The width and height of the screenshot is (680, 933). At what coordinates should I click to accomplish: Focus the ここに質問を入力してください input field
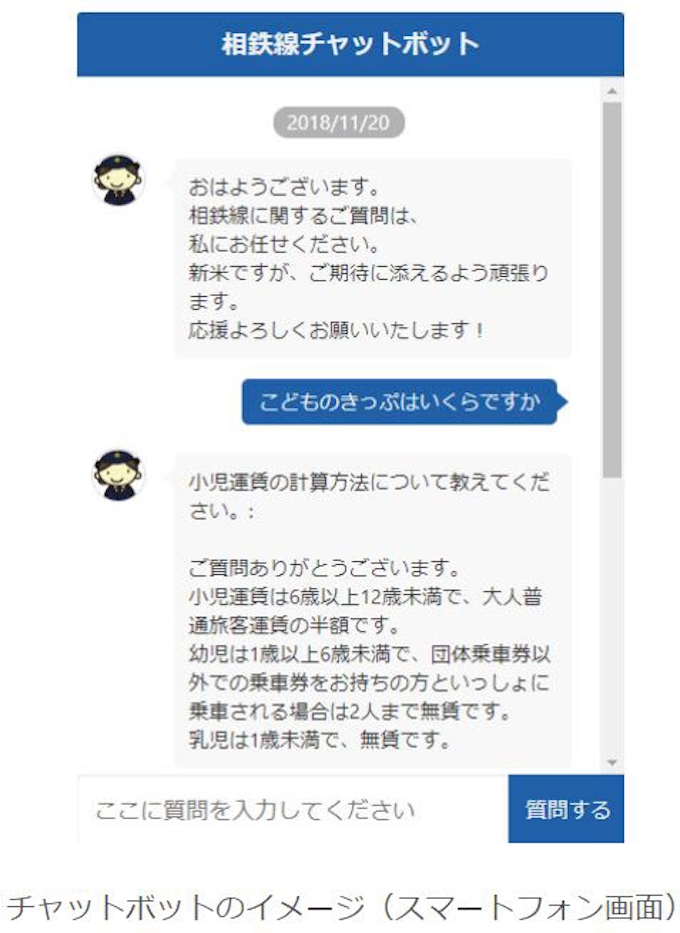[293, 809]
